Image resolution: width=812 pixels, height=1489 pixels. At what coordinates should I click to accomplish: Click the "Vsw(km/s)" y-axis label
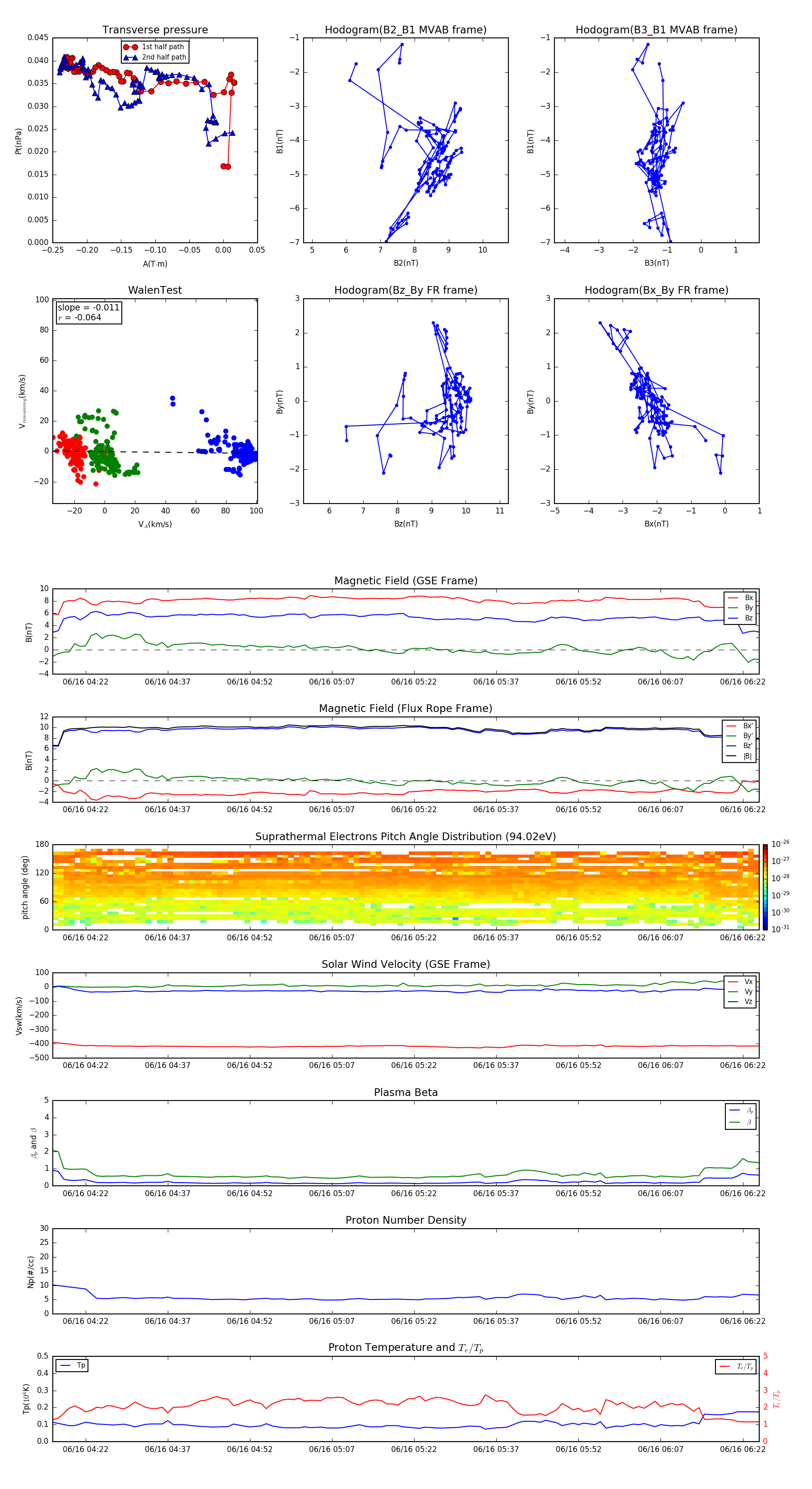point(18,1016)
